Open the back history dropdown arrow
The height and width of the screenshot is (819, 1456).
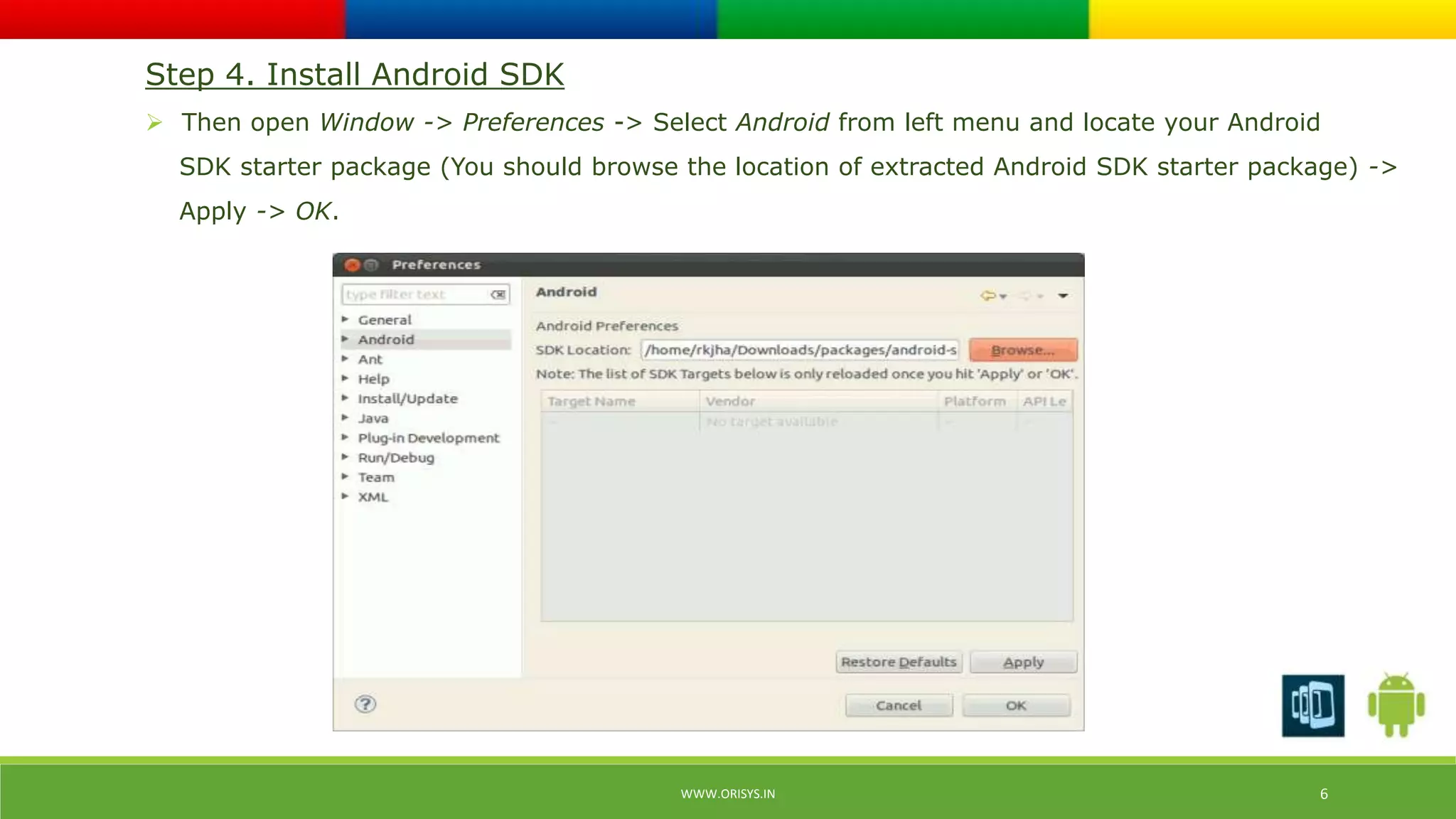coord(1003,296)
